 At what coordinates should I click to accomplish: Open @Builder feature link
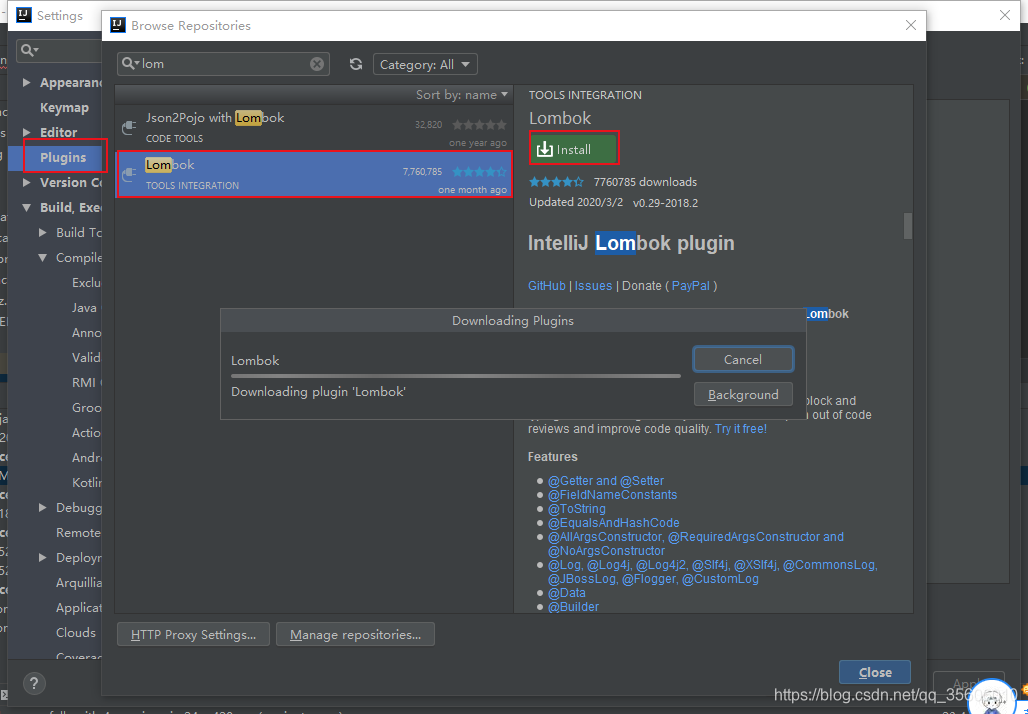(x=574, y=606)
